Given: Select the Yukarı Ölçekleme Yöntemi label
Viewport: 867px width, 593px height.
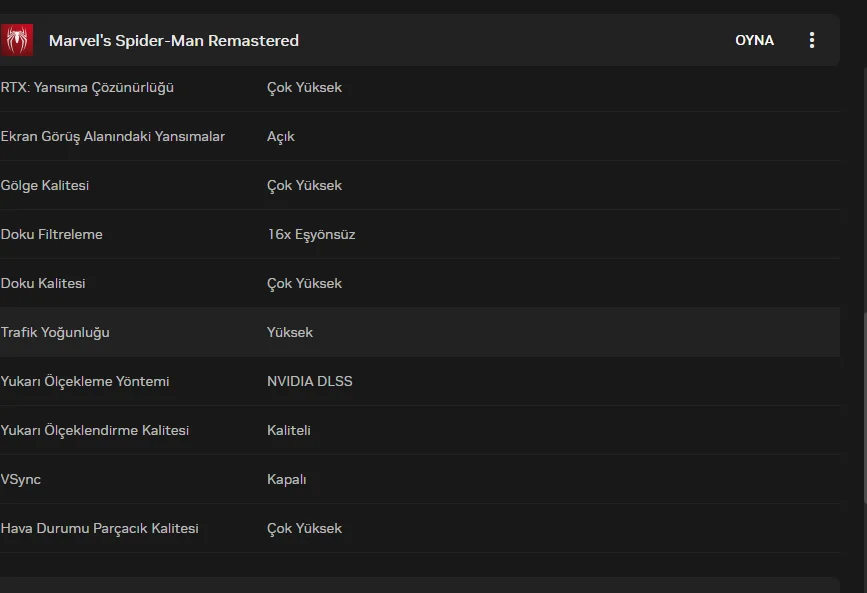Looking at the screenshot, I should click(x=85, y=381).
